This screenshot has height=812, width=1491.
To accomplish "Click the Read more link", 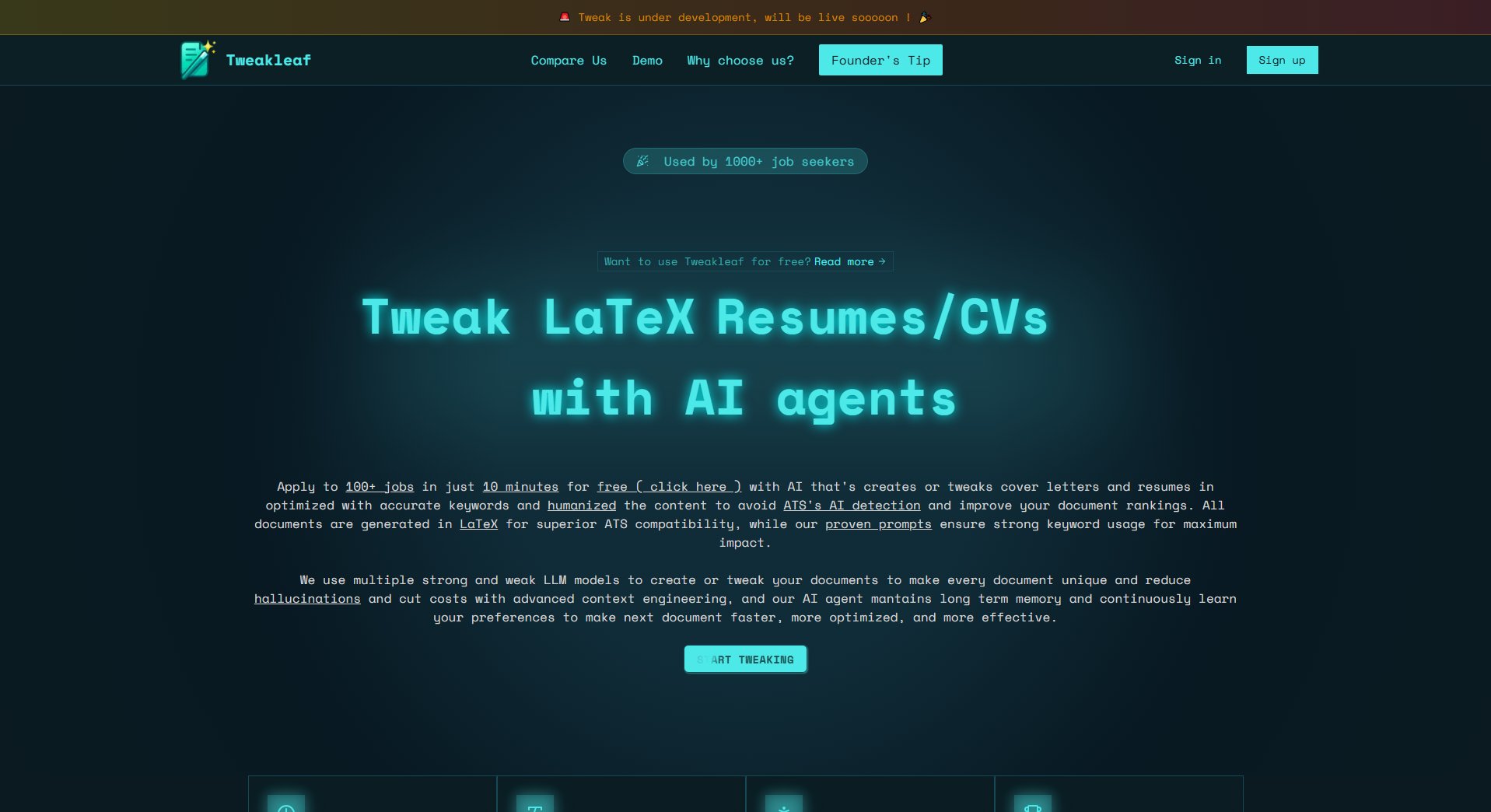I will 849,261.
